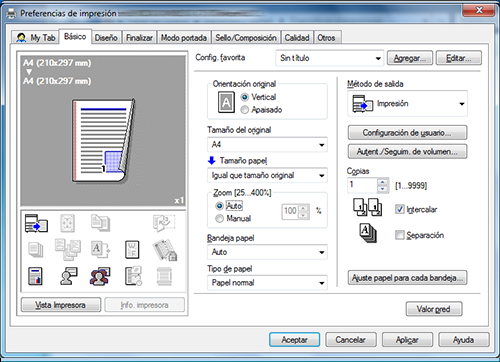Screen dimensions: 500x362
Task: Click the document with color chart icon
Action: pyautogui.click(x=36, y=276)
